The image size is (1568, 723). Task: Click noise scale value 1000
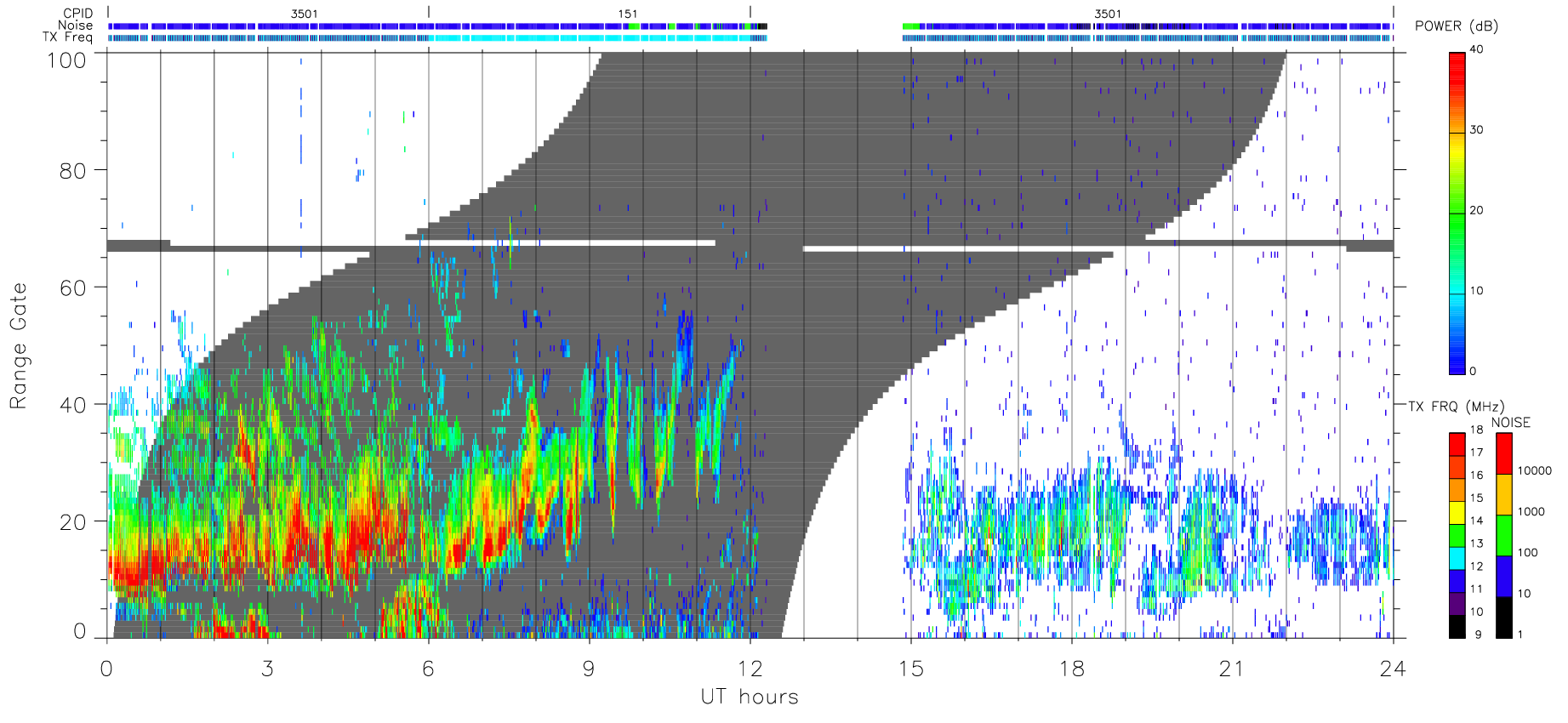click(1531, 511)
